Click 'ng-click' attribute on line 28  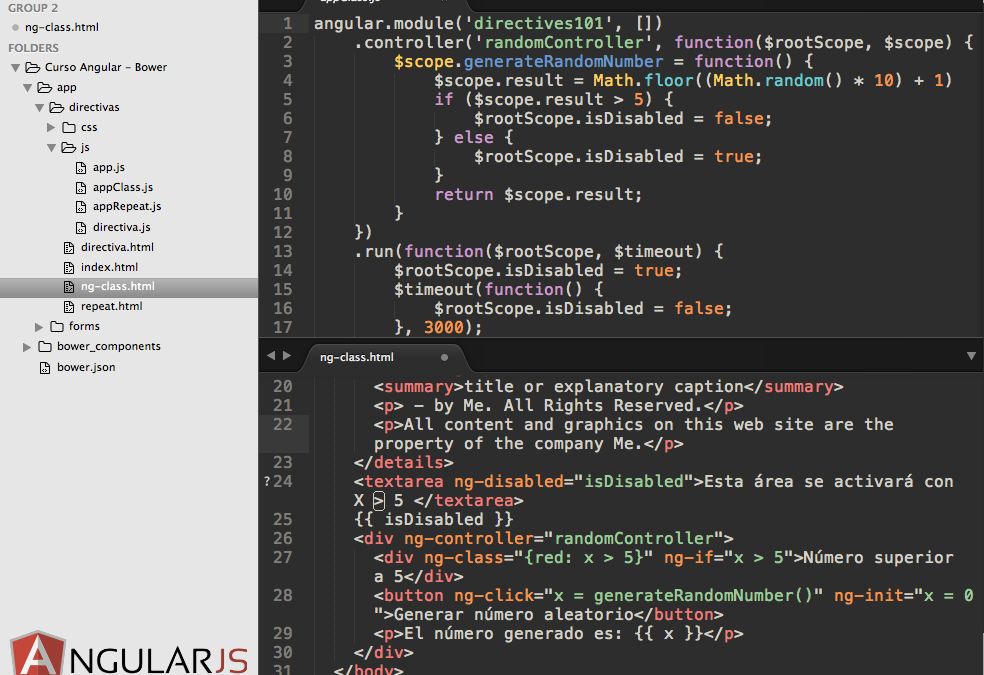(x=493, y=595)
